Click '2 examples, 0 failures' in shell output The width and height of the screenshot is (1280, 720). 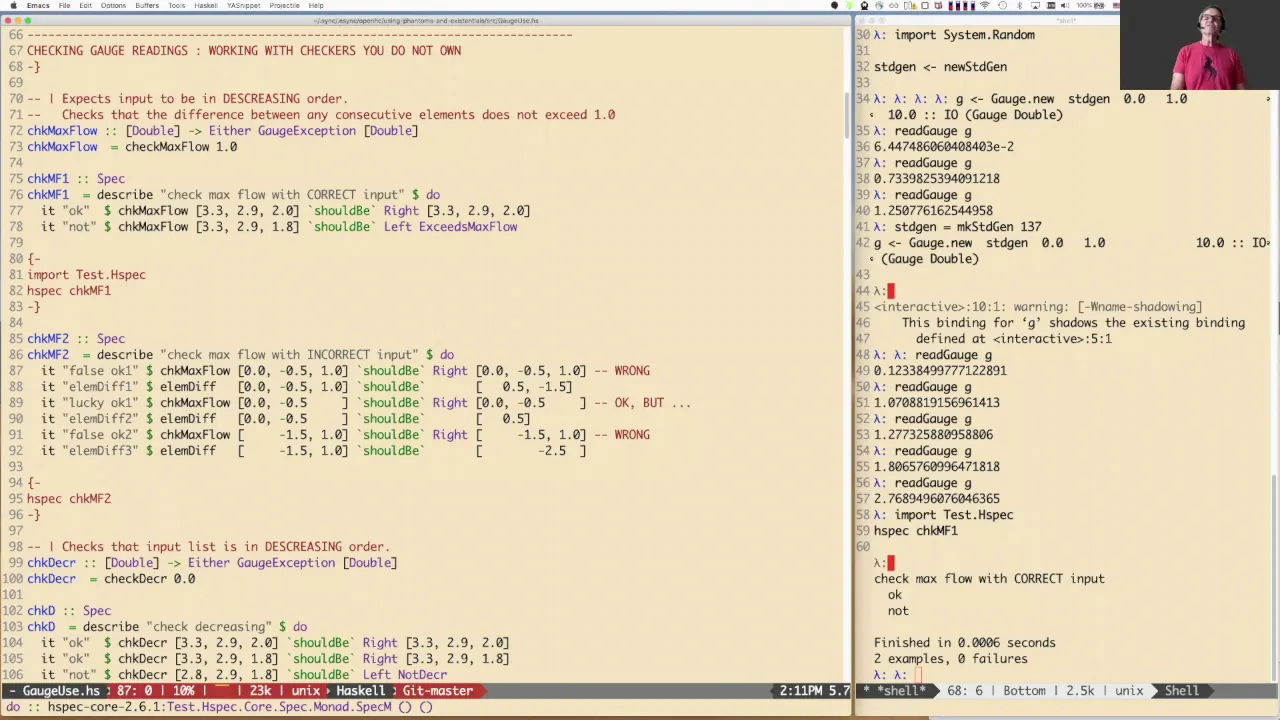pos(950,659)
